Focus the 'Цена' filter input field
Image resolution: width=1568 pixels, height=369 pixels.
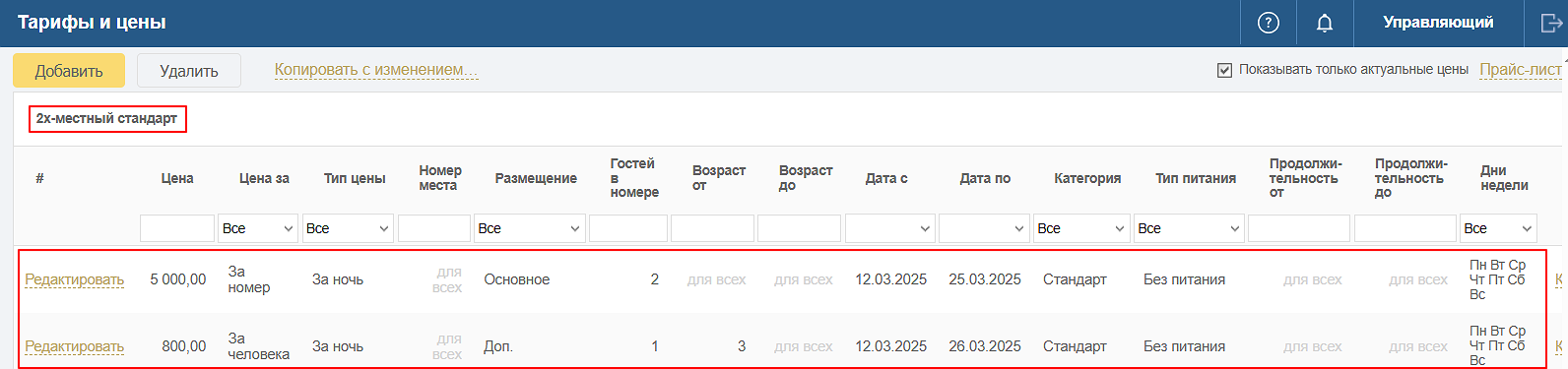pyautogui.click(x=177, y=228)
